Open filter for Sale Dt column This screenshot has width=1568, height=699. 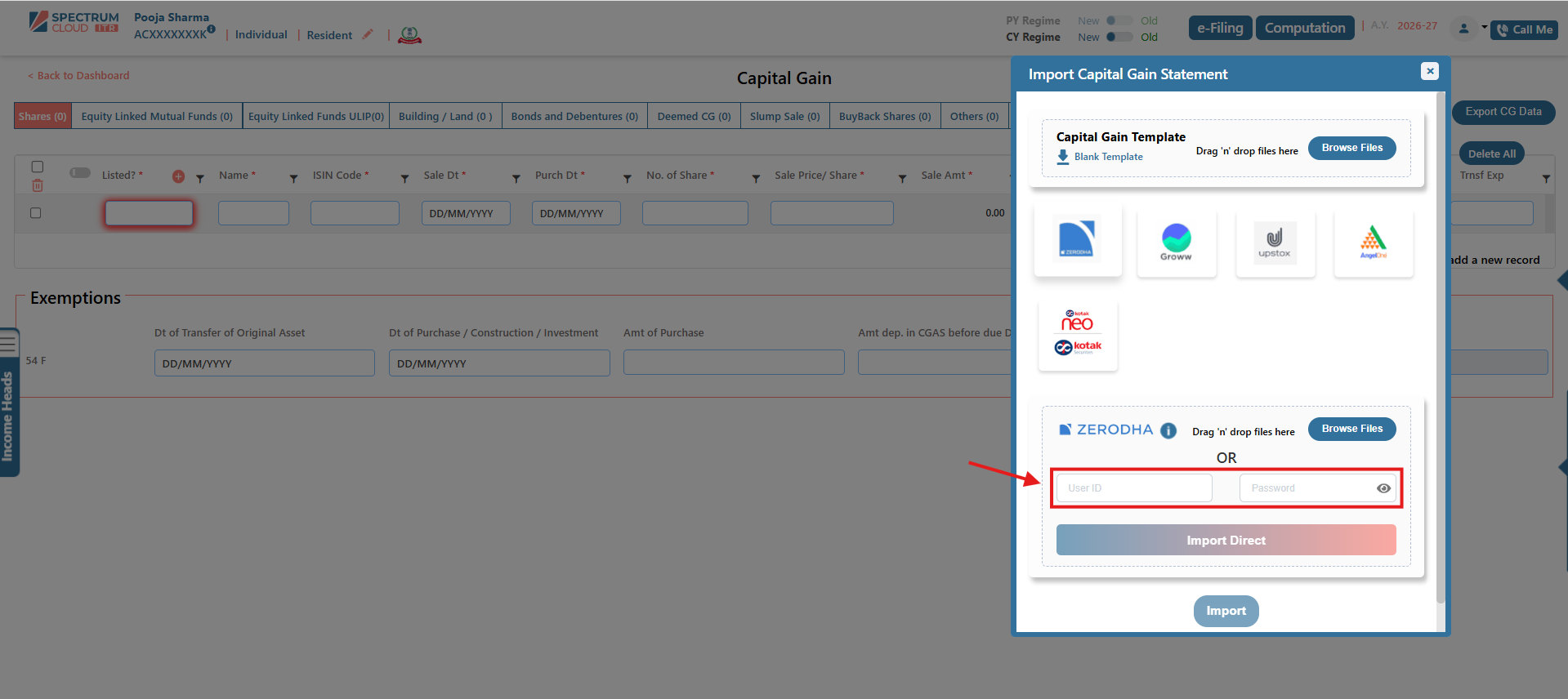coord(516,178)
